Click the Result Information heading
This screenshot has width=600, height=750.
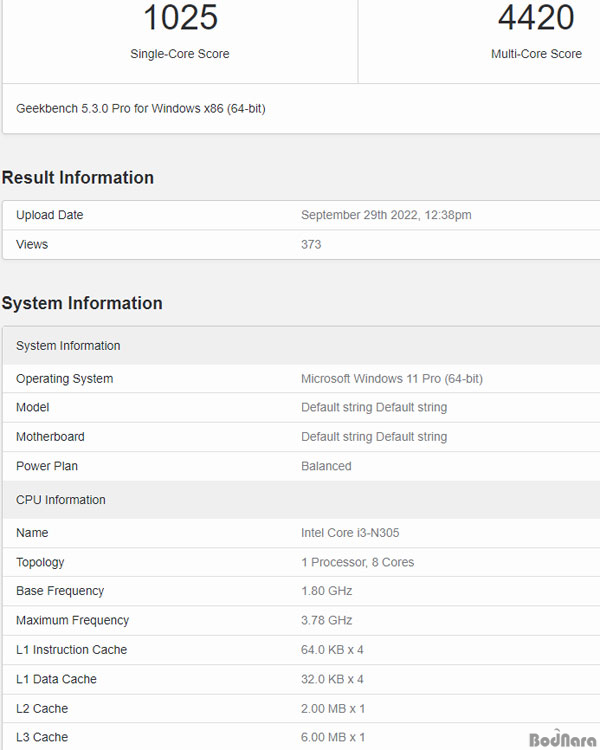pyautogui.click(x=78, y=177)
